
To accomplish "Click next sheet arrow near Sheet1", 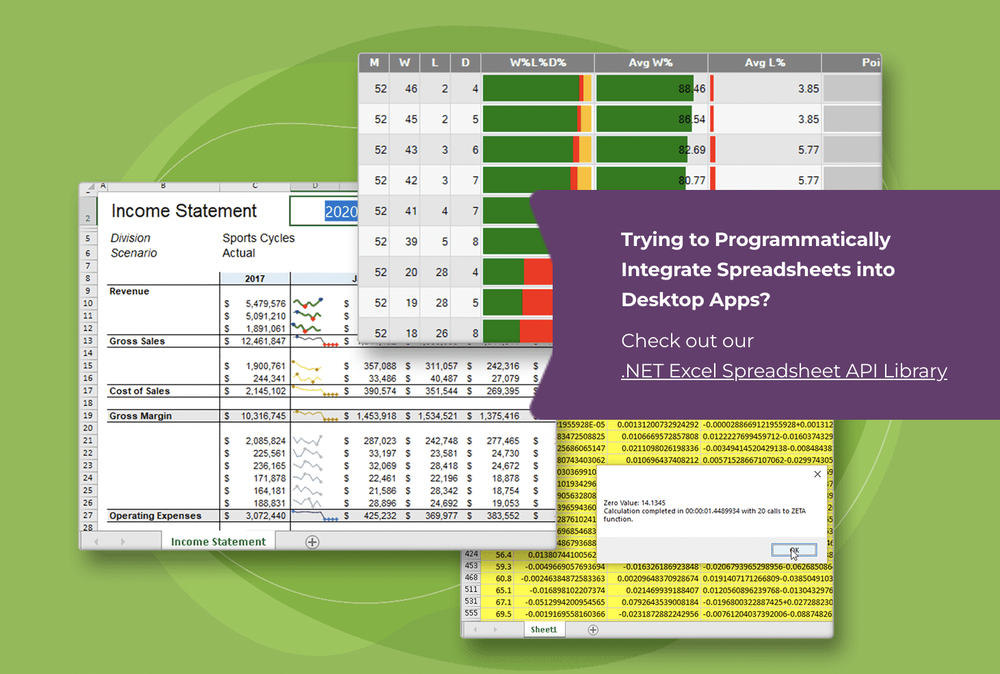I will (x=495, y=629).
